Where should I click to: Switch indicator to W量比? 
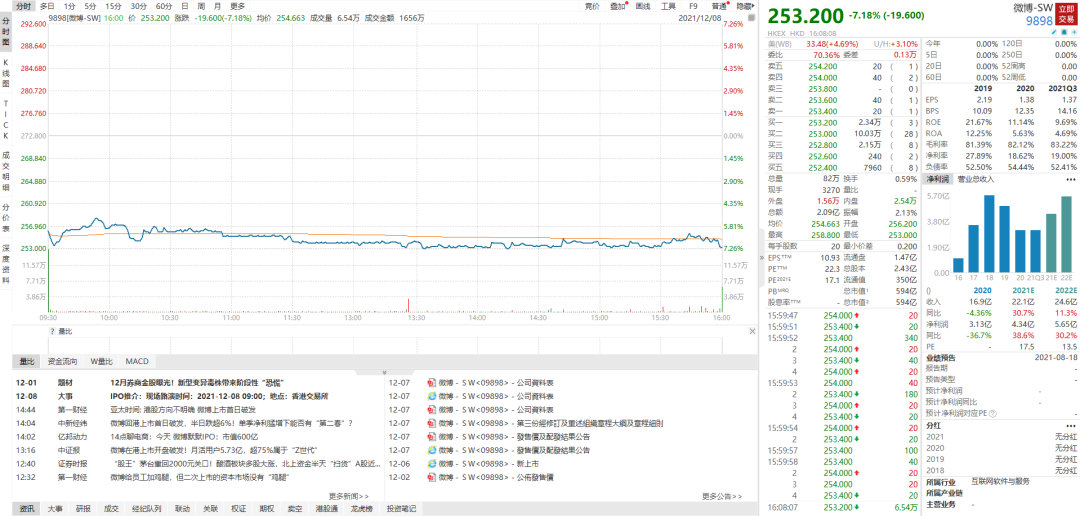click(101, 361)
